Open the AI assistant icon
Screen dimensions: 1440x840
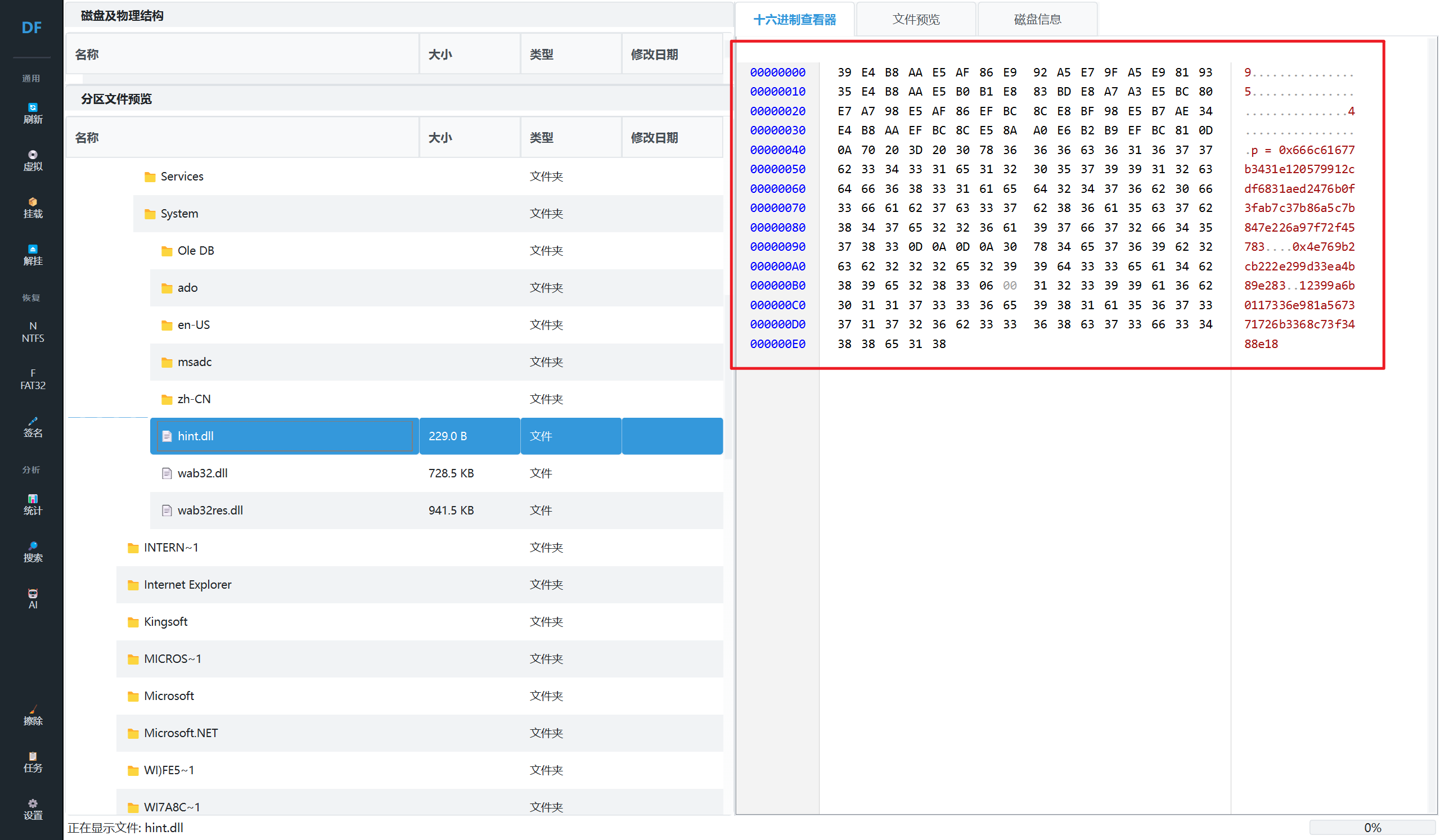click(x=33, y=598)
